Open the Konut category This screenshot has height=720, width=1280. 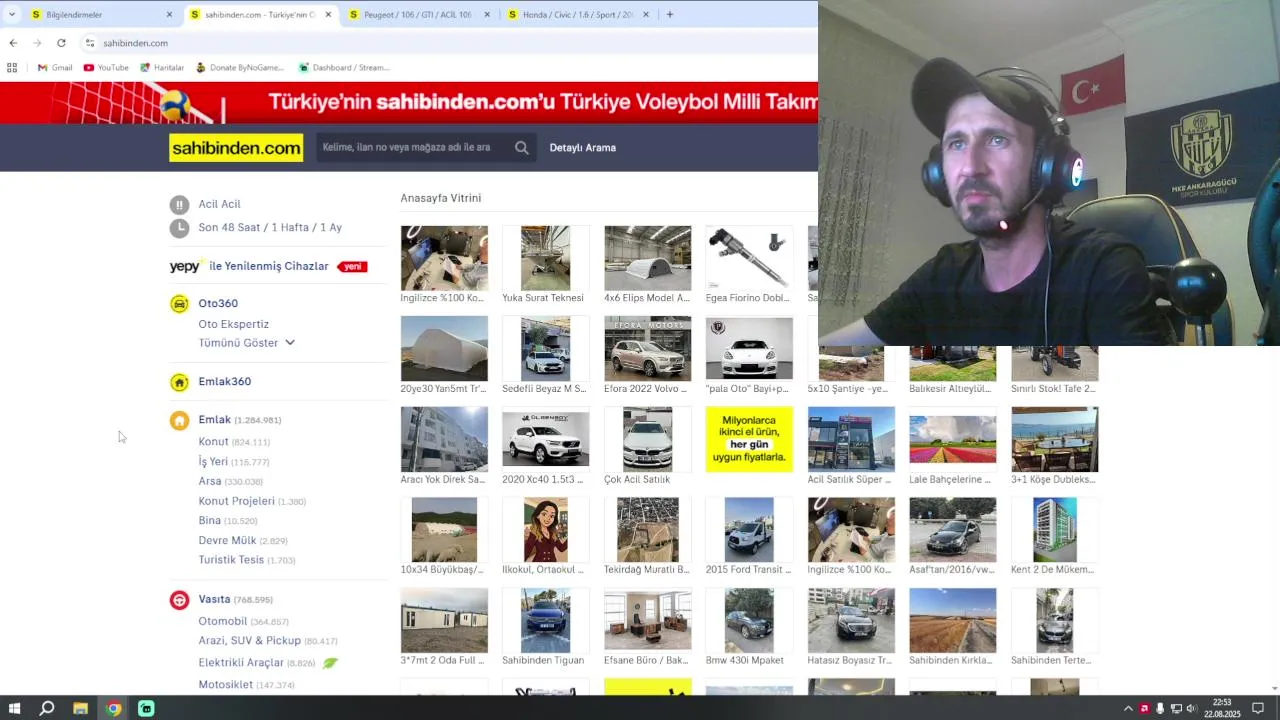pos(213,442)
